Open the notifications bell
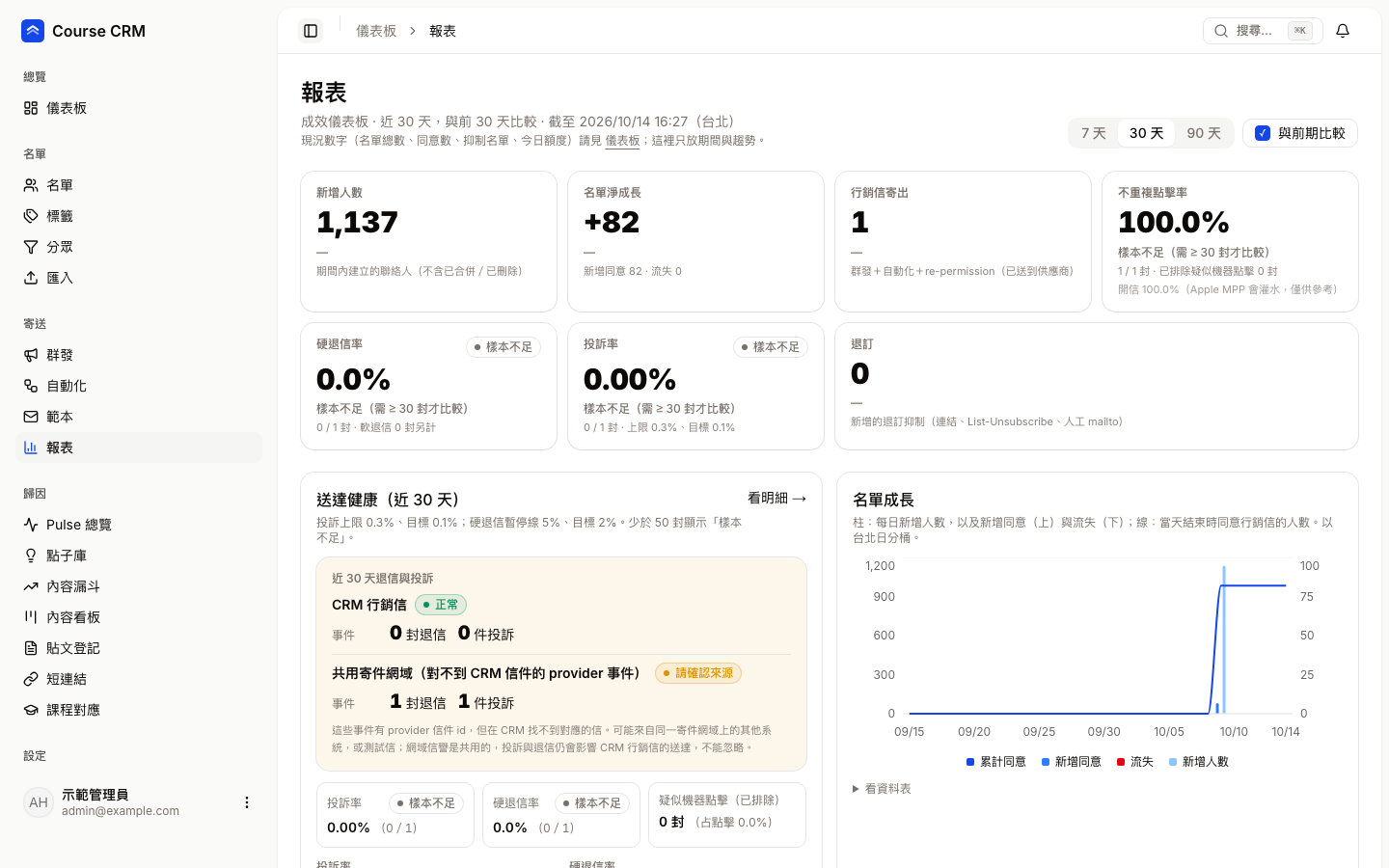Screen dimensions: 1389x868 pyautogui.click(x=1343, y=31)
